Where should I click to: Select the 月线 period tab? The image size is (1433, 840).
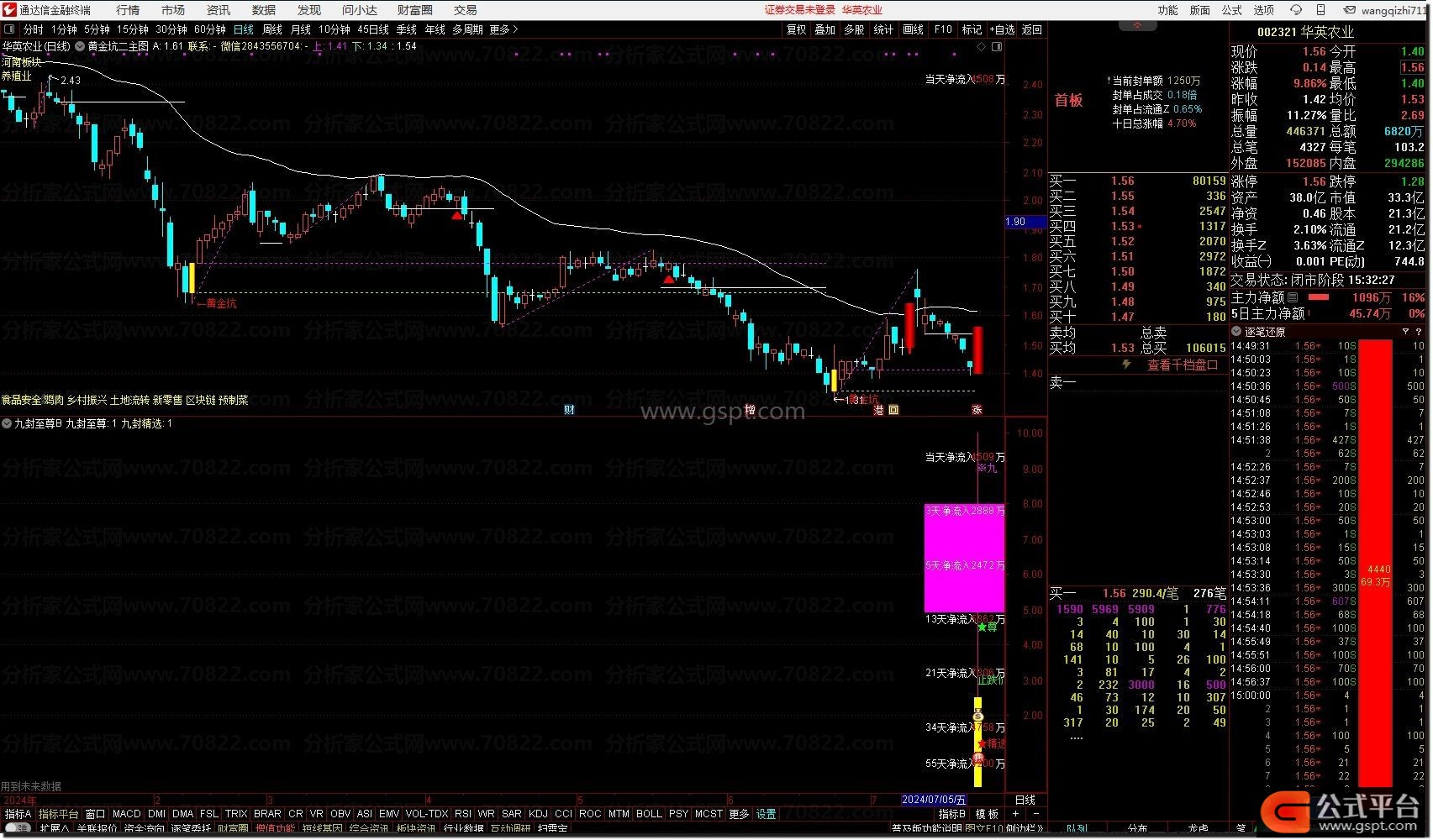[301, 29]
